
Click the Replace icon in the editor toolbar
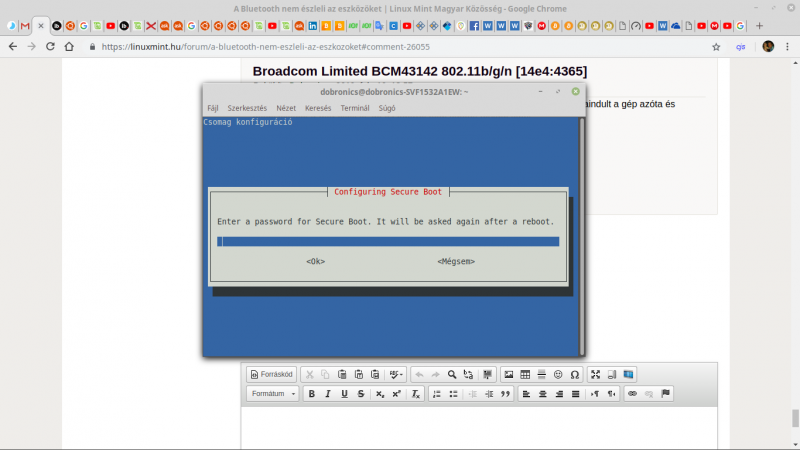[x=468, y=374]
